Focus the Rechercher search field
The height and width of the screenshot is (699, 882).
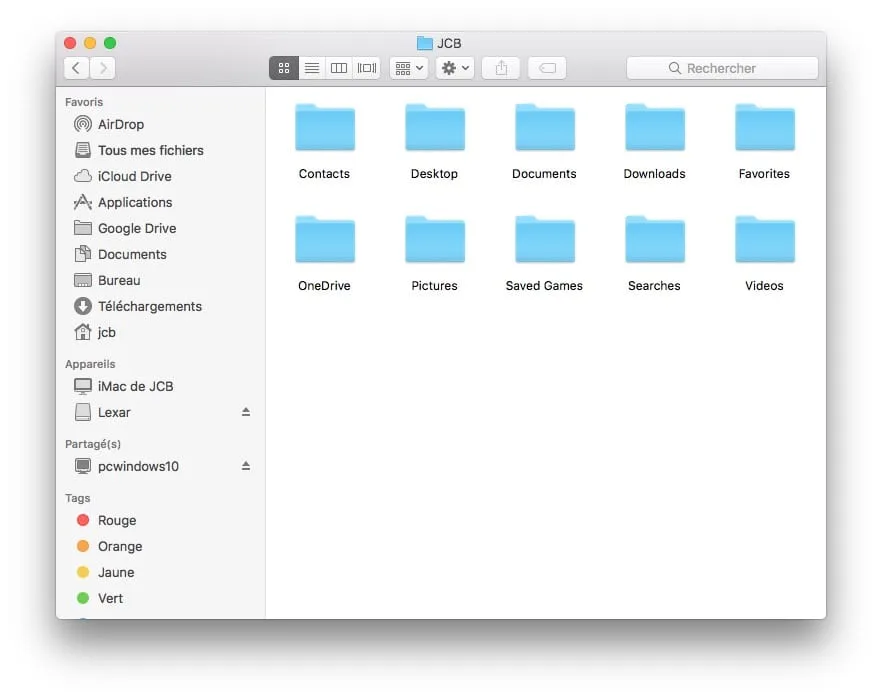pos(722,68)
